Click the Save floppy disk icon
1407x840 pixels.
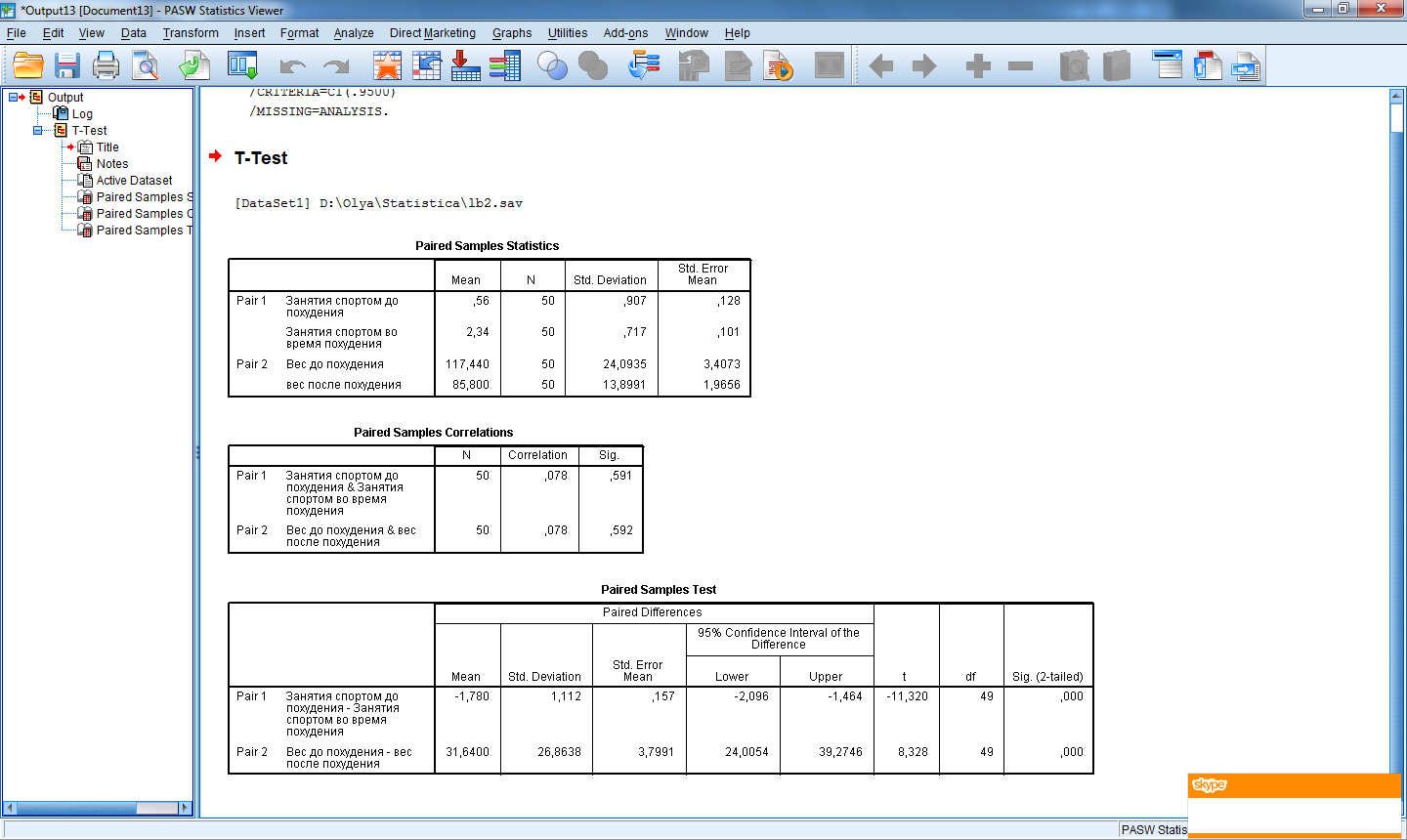[x=67, y=66]
